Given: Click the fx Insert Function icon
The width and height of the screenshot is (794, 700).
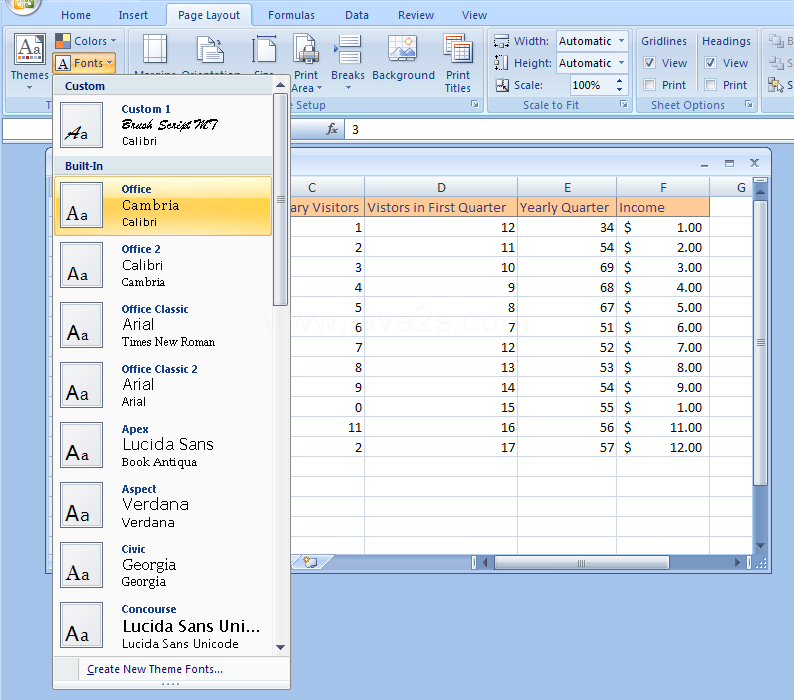Looking at the screenshot, I should [x=332, y=129].
